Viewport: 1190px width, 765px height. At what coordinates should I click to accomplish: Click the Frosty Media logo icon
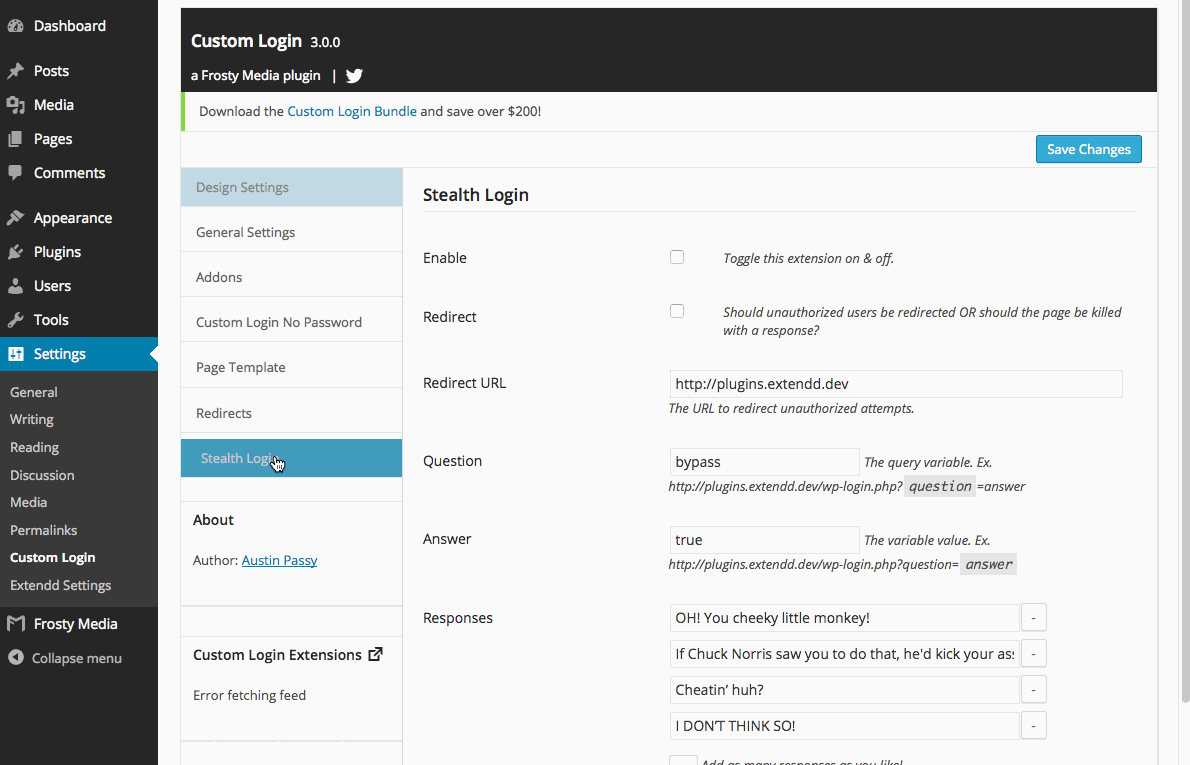tap(15, 624)
